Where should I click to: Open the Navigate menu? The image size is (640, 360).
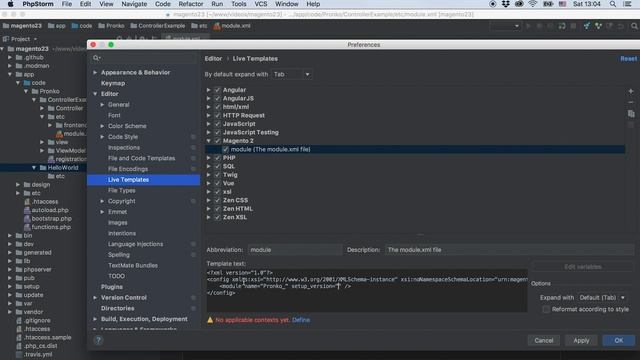point(134,4)
